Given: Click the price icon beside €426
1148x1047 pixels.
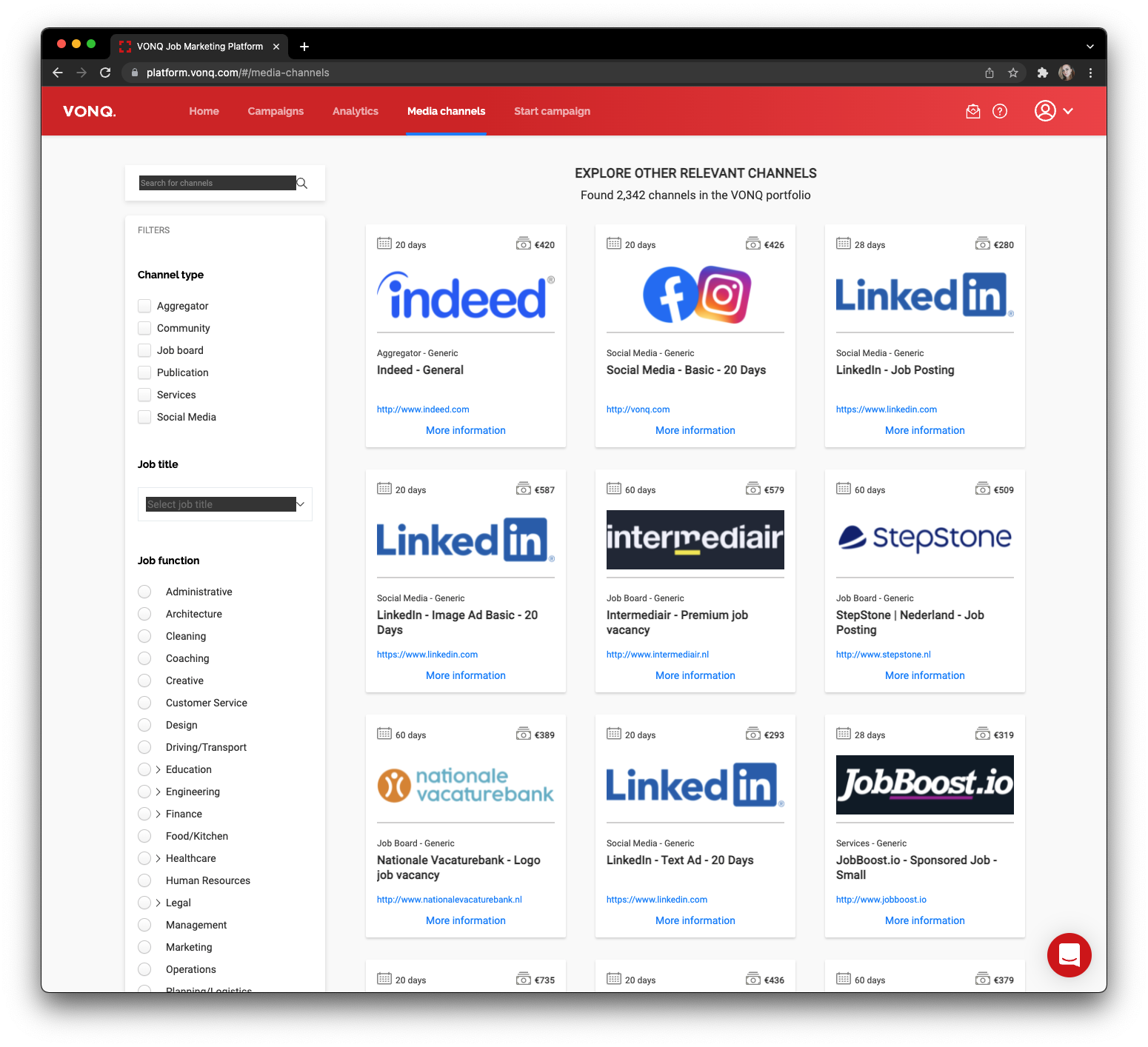Looking at the screenshot, I should (x=753, y=244).
